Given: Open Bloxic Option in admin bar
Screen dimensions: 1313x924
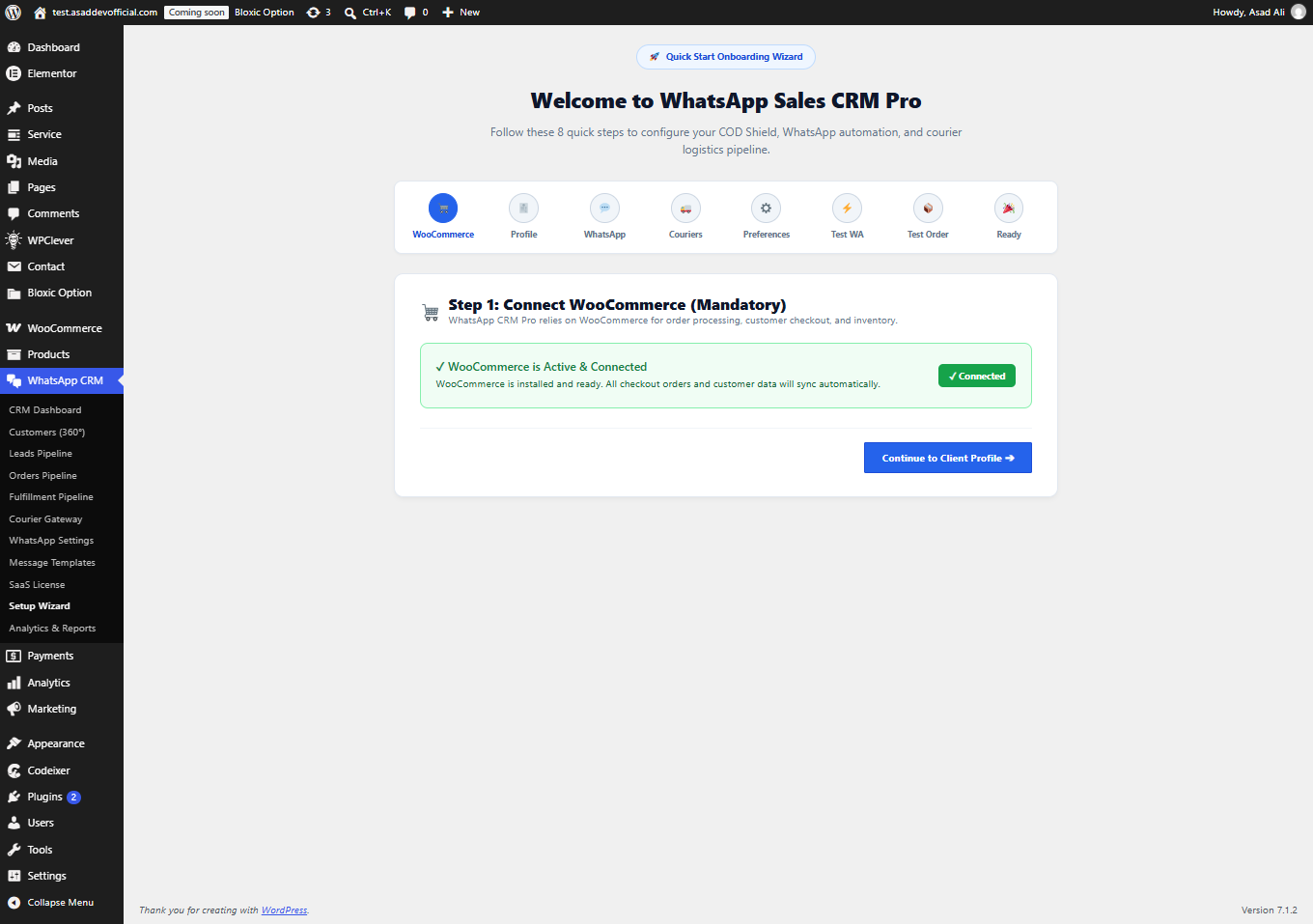Looking at the screenshot, I should 265,13.
